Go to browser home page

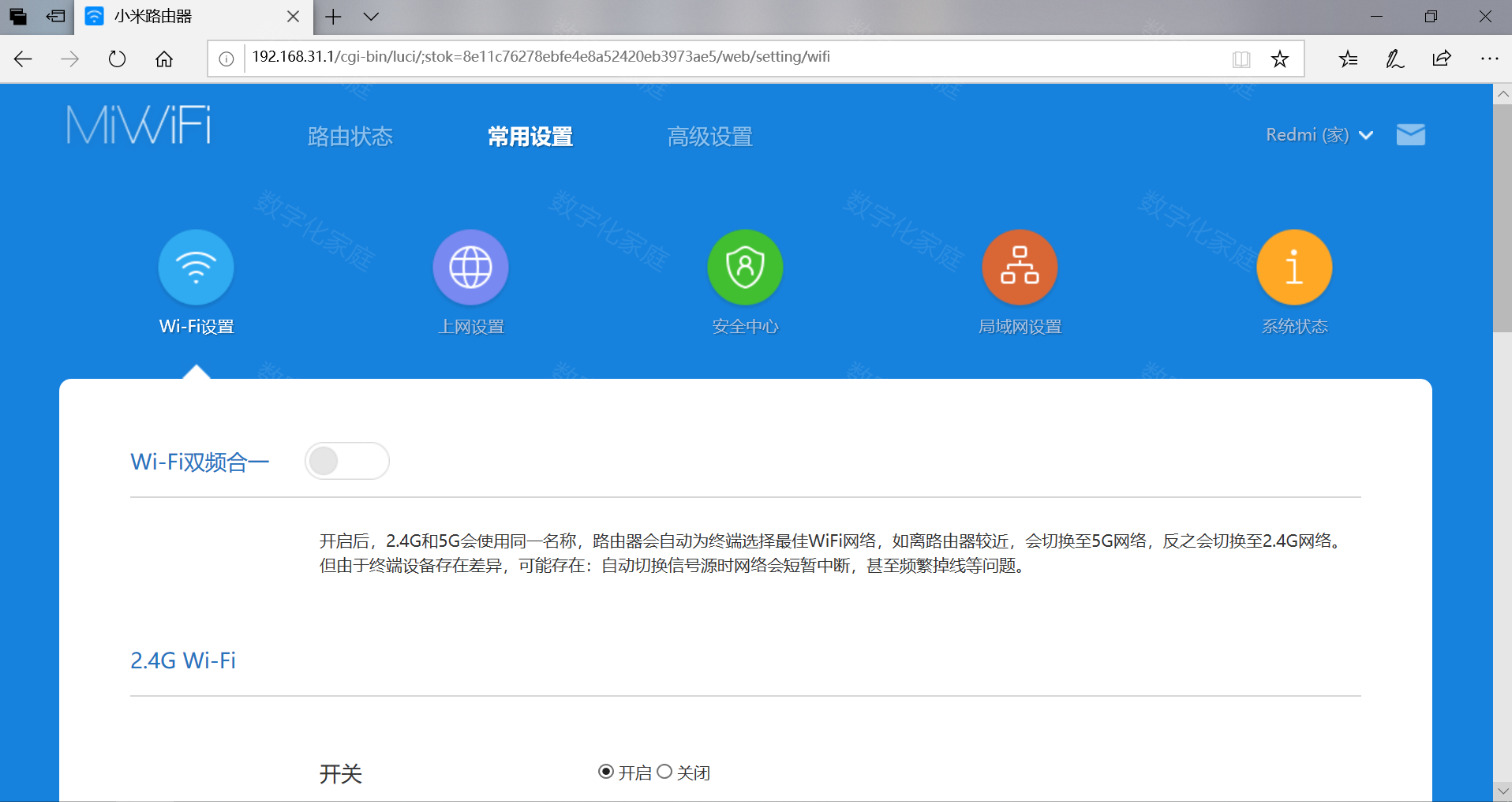(165, 59)
